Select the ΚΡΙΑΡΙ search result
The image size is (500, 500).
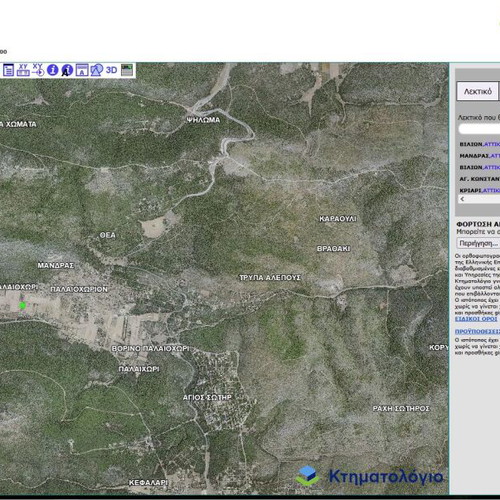click(x=479, y=190)
